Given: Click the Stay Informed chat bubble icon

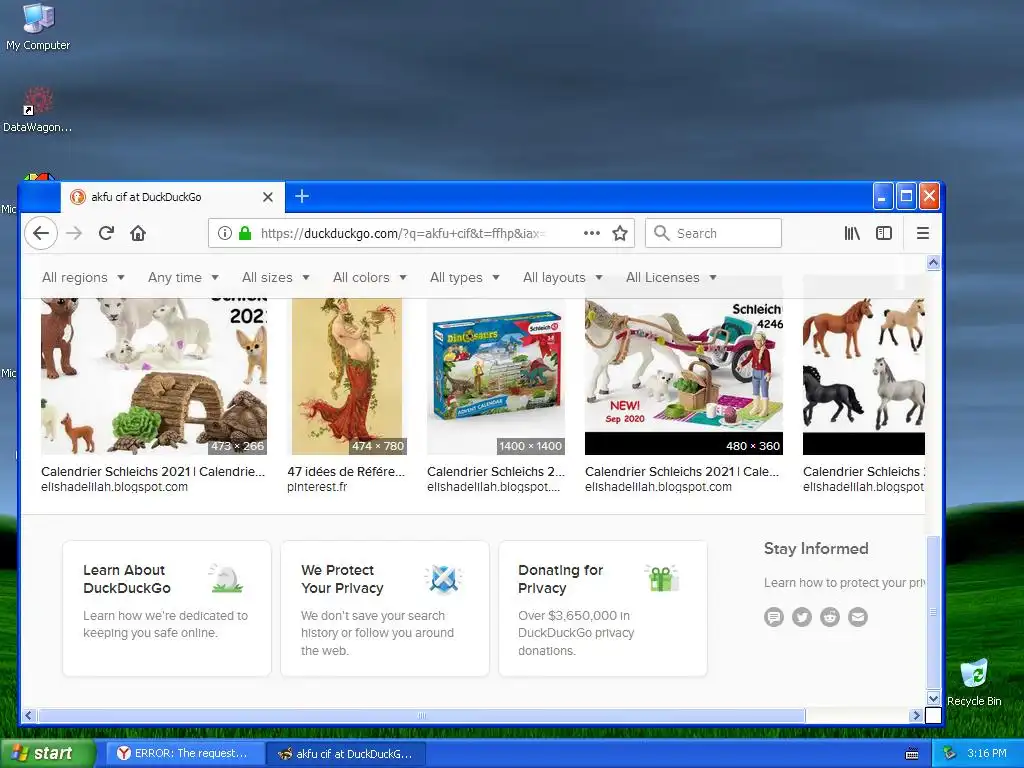Looking at the screenshot, I should pyautogui.click(x=774, y=616).
